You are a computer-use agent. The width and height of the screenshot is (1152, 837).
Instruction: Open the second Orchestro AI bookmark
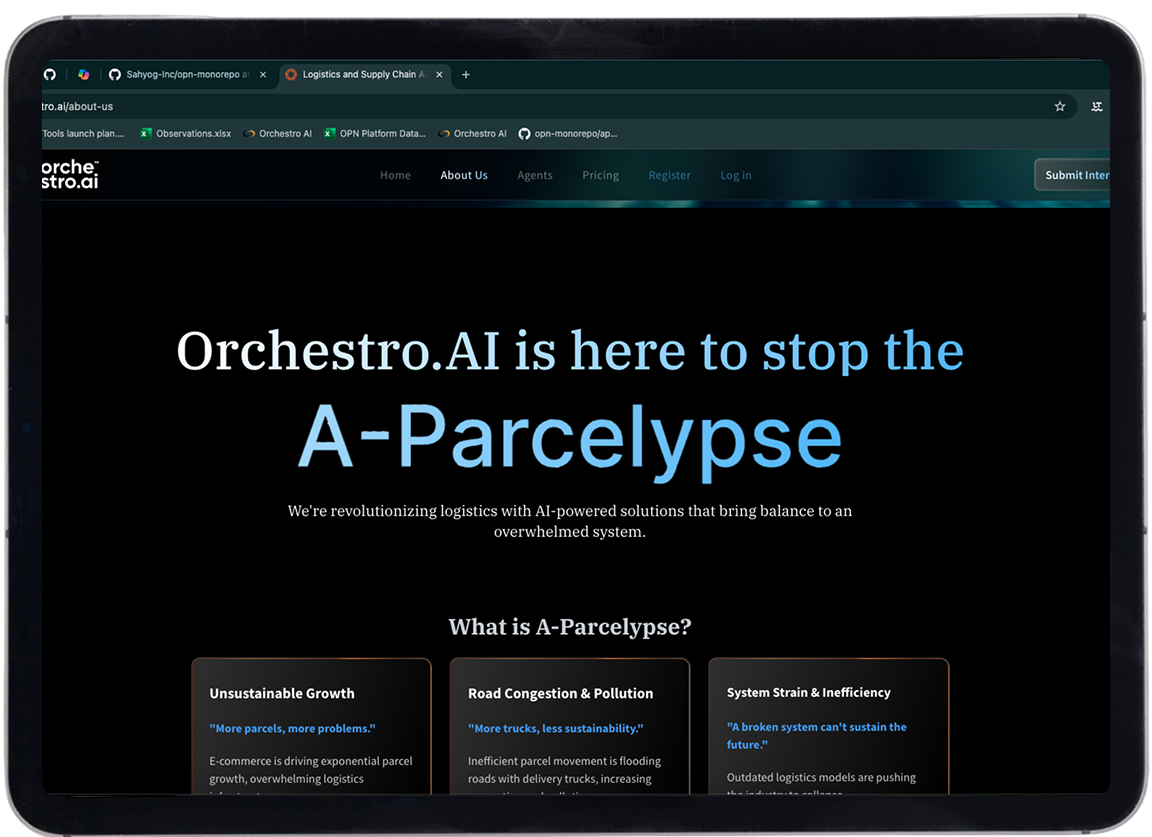(x=473, y=134)
